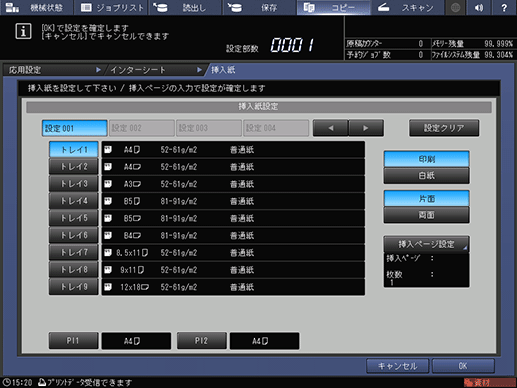Click paper icon in トレイ4 B5 row

click(x=108, y=201)
